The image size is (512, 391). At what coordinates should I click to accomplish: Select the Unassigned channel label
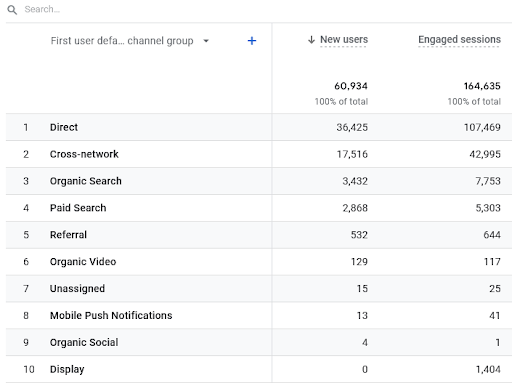coord(77,288)
